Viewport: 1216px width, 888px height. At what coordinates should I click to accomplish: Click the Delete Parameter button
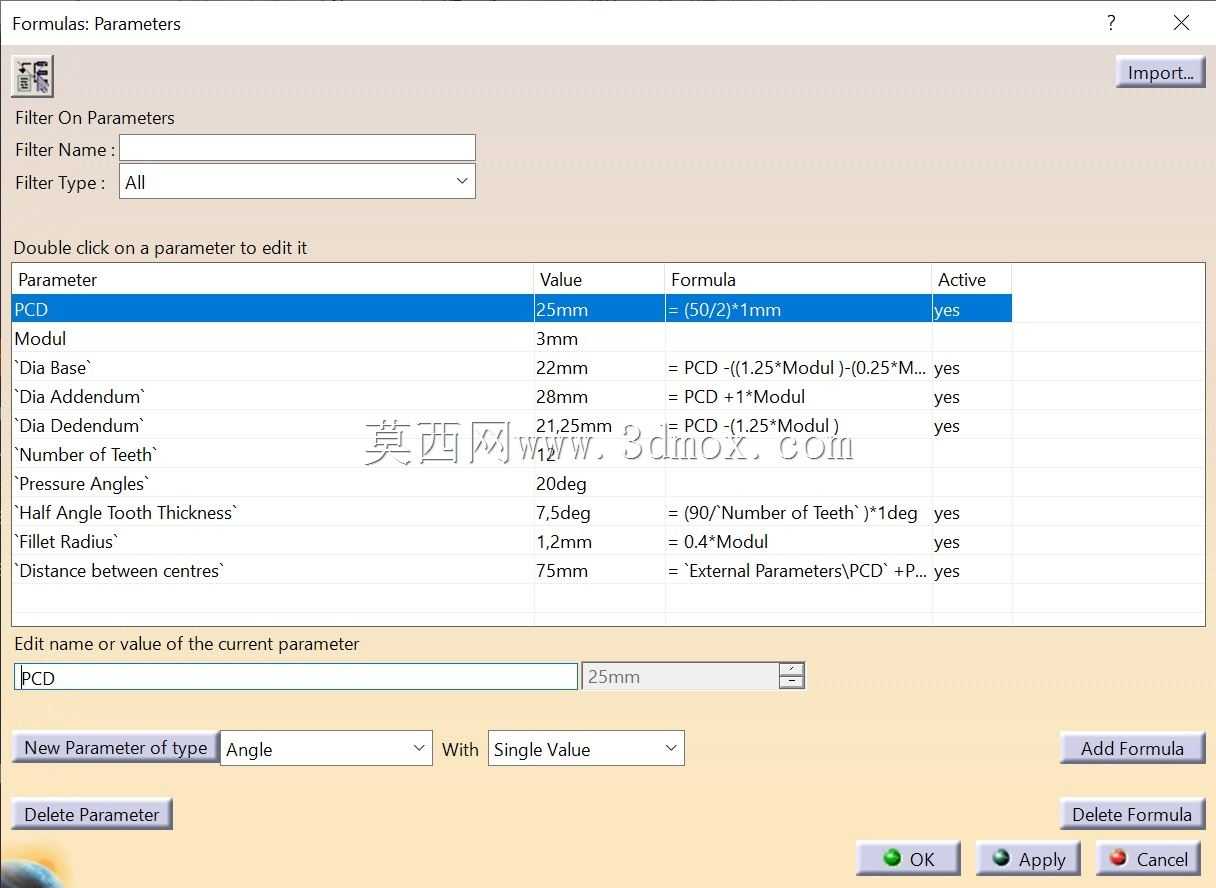[92, 814]
